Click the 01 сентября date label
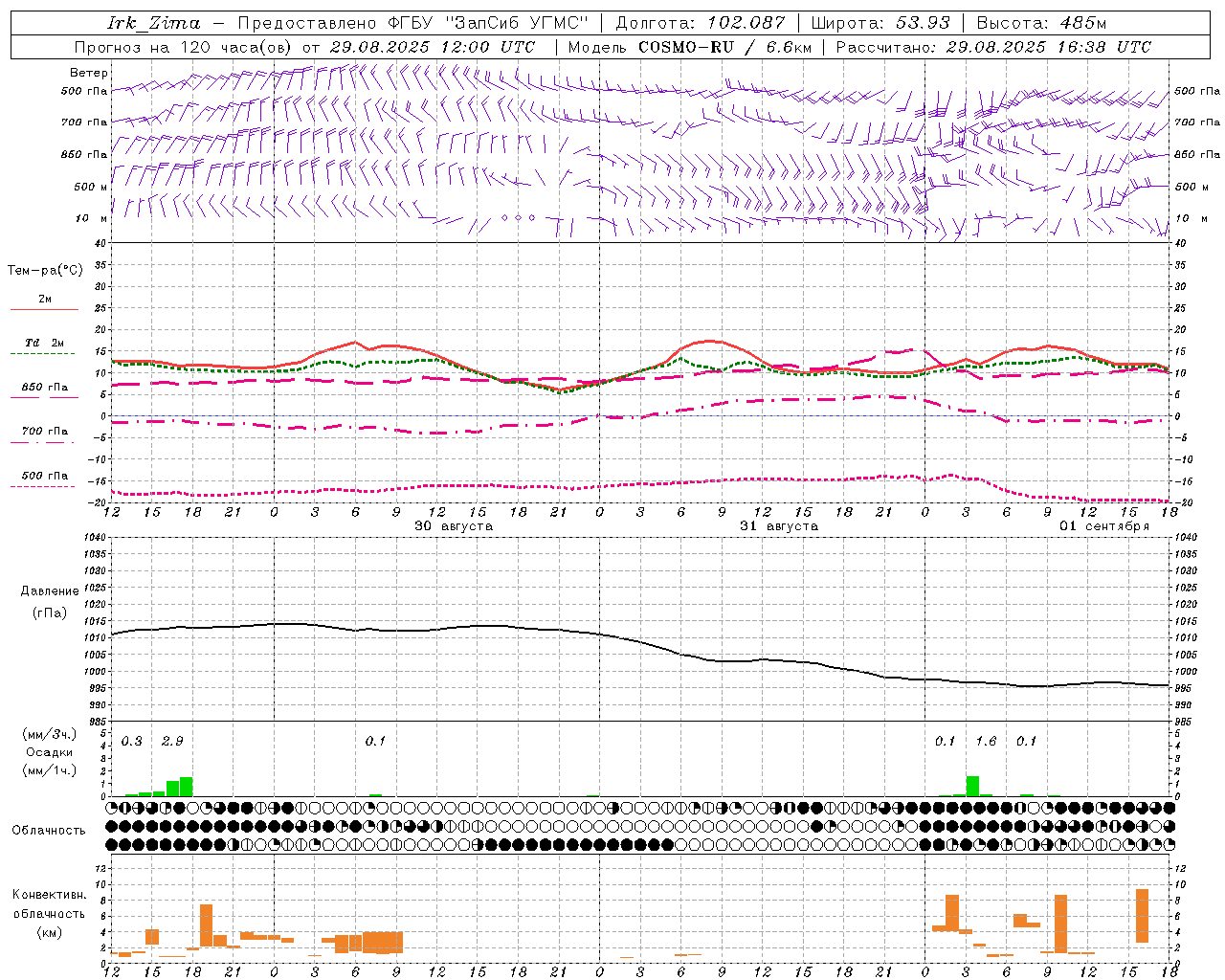Viewport: 1225px width, 980px height. 1104,526
